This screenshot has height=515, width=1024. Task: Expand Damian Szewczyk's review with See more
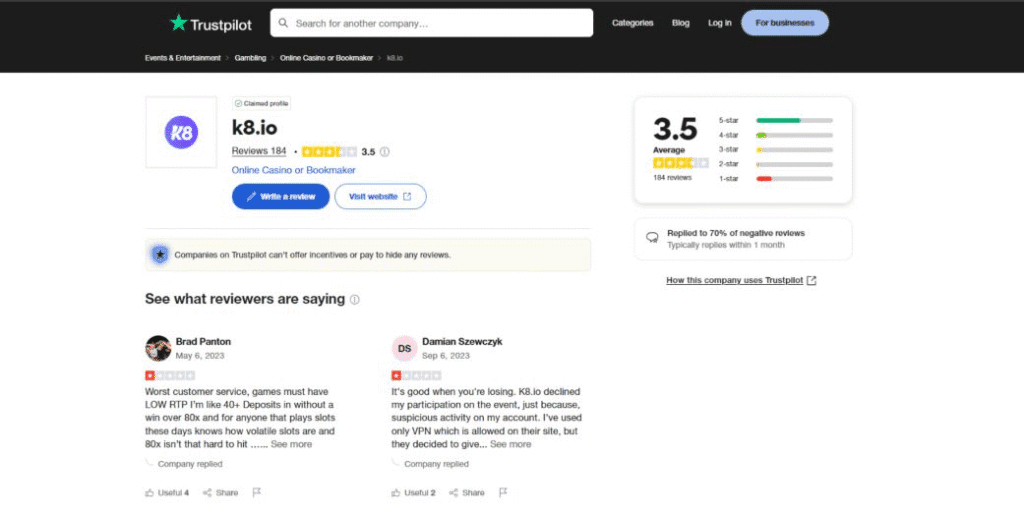(510, 444)
